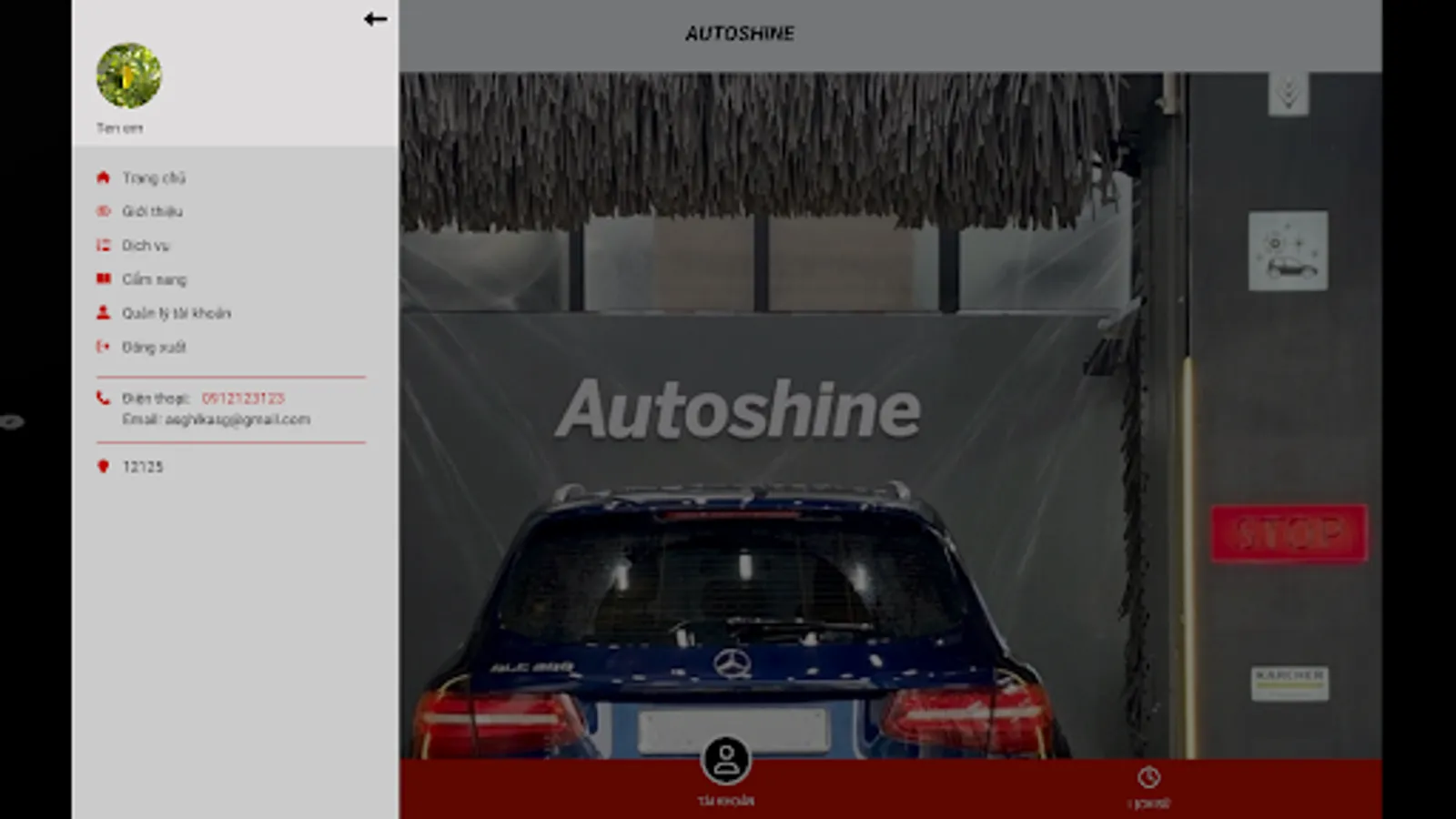
Task: Select Đăng xuất to log out
Action: [154, 347]
